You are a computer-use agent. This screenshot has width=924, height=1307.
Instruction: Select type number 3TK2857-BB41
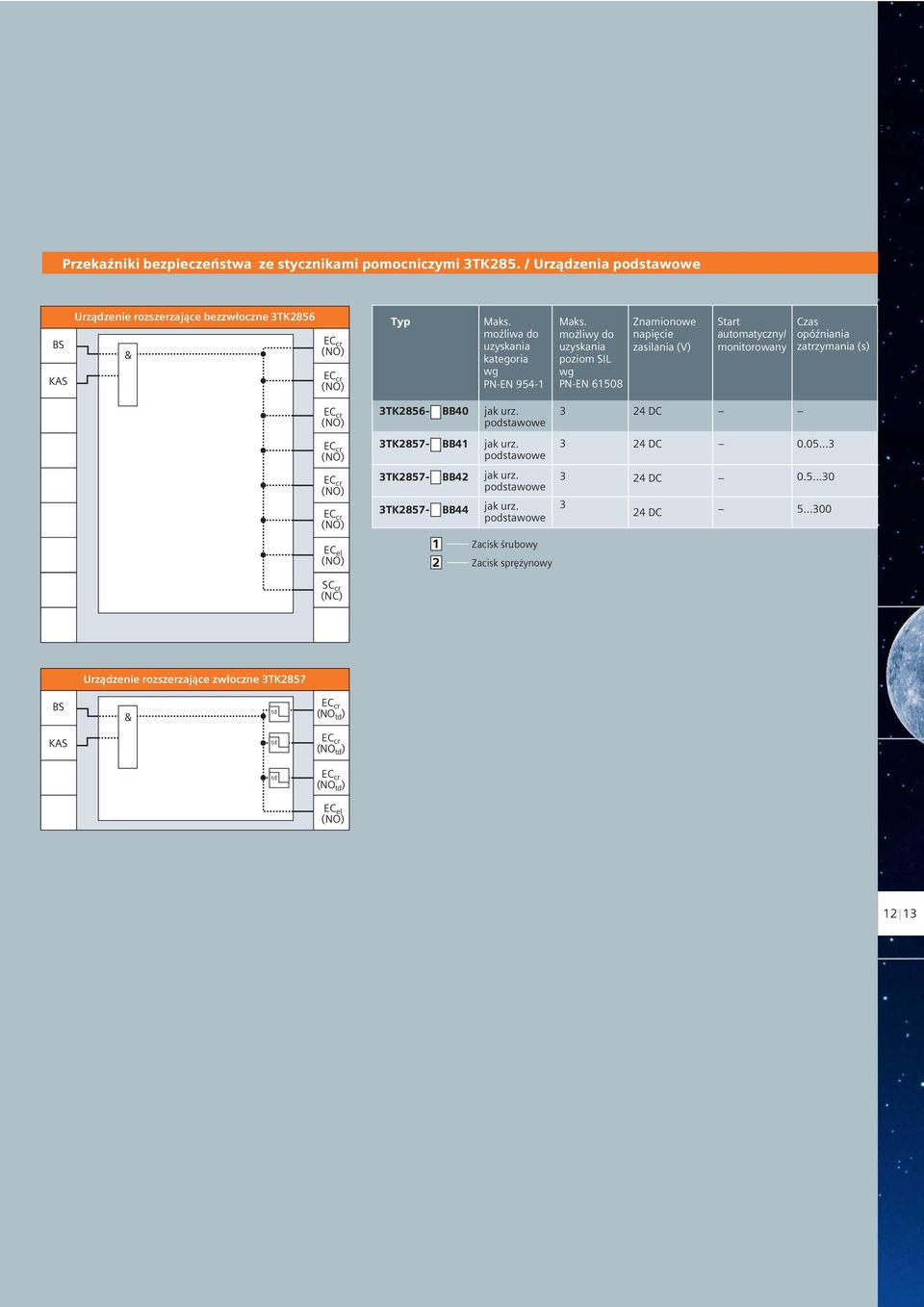[423, 444]
